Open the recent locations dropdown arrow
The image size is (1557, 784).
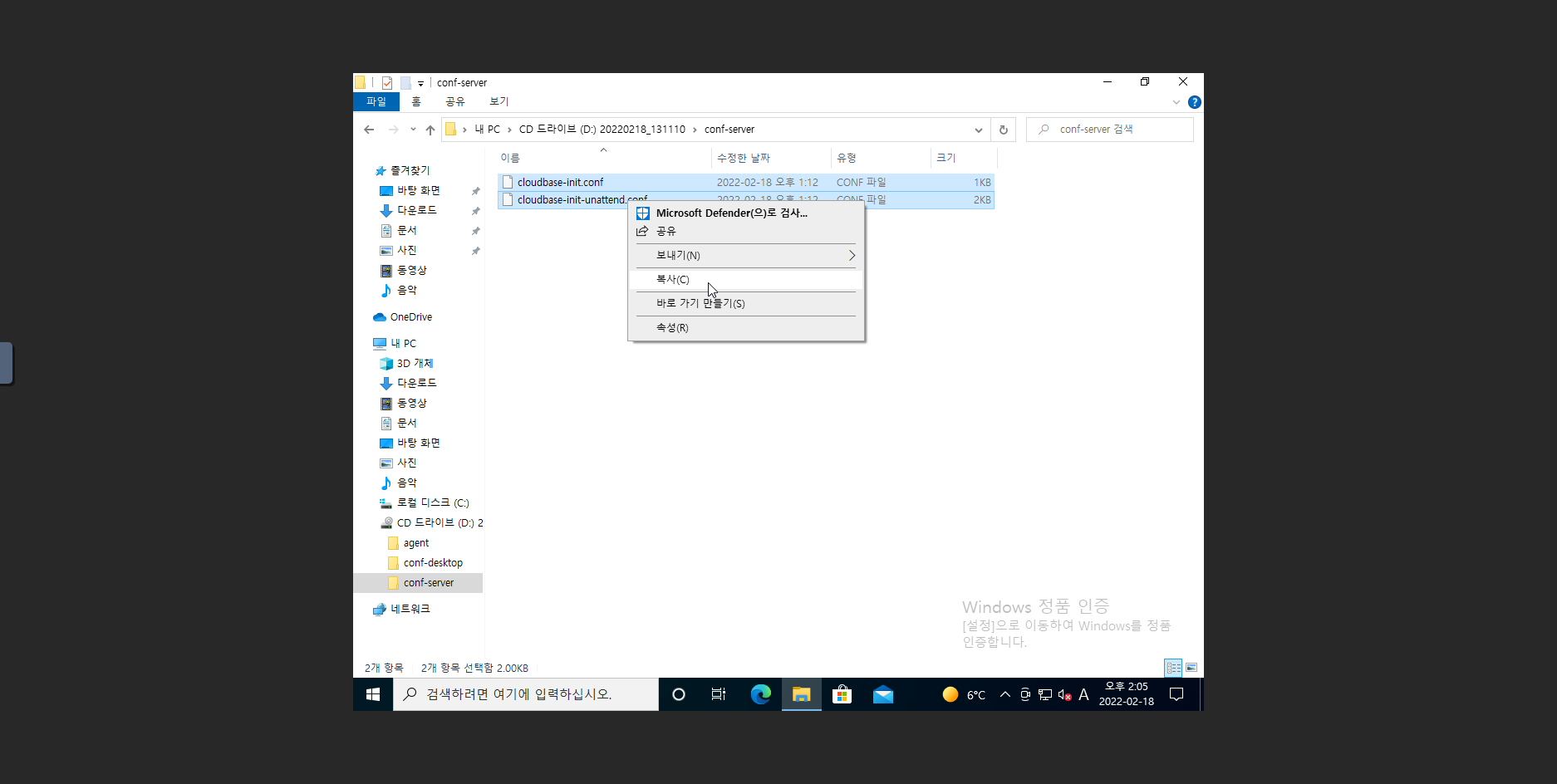coord(413,130)
